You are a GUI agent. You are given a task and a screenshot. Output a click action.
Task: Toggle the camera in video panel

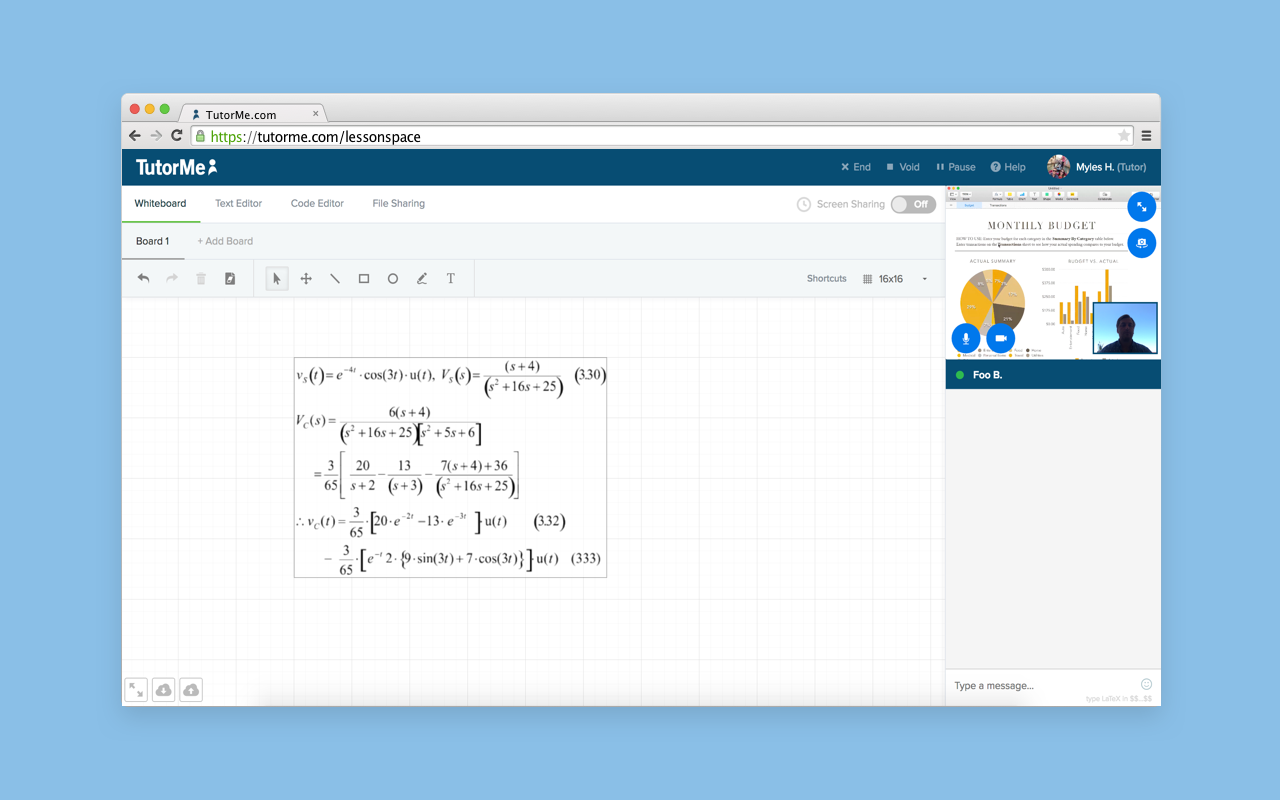point(1000,338)
